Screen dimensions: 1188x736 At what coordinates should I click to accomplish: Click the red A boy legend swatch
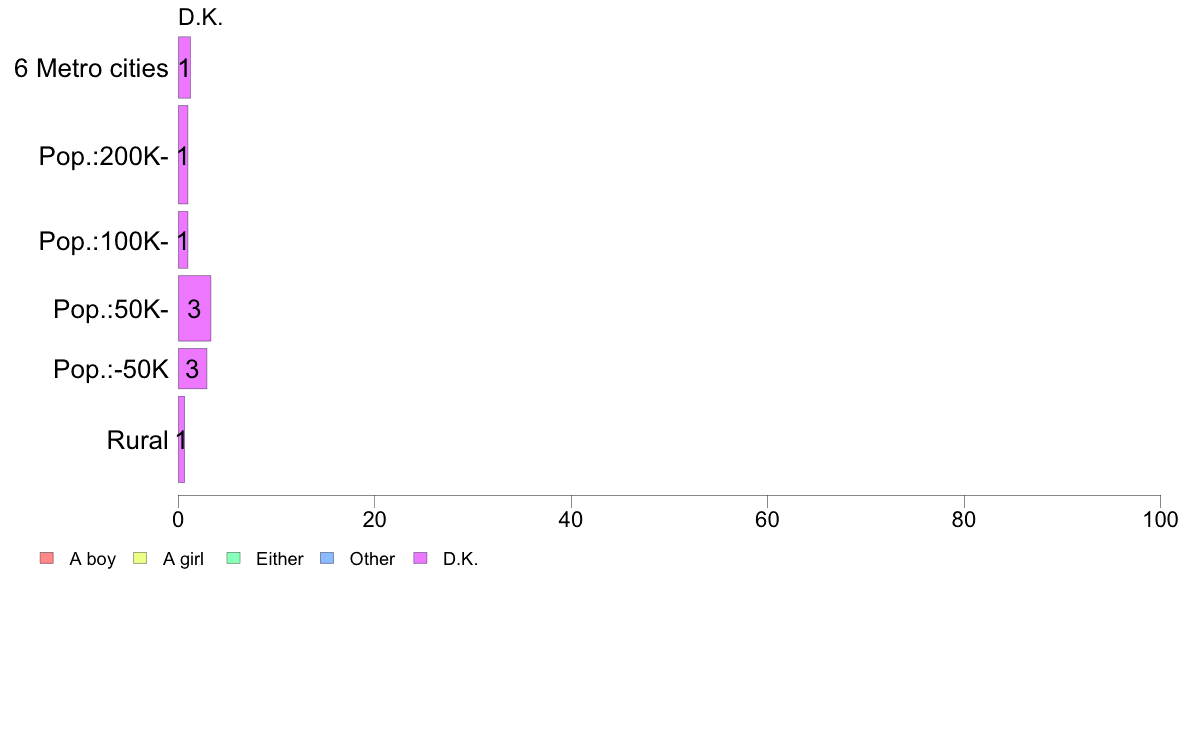[47, 559]
